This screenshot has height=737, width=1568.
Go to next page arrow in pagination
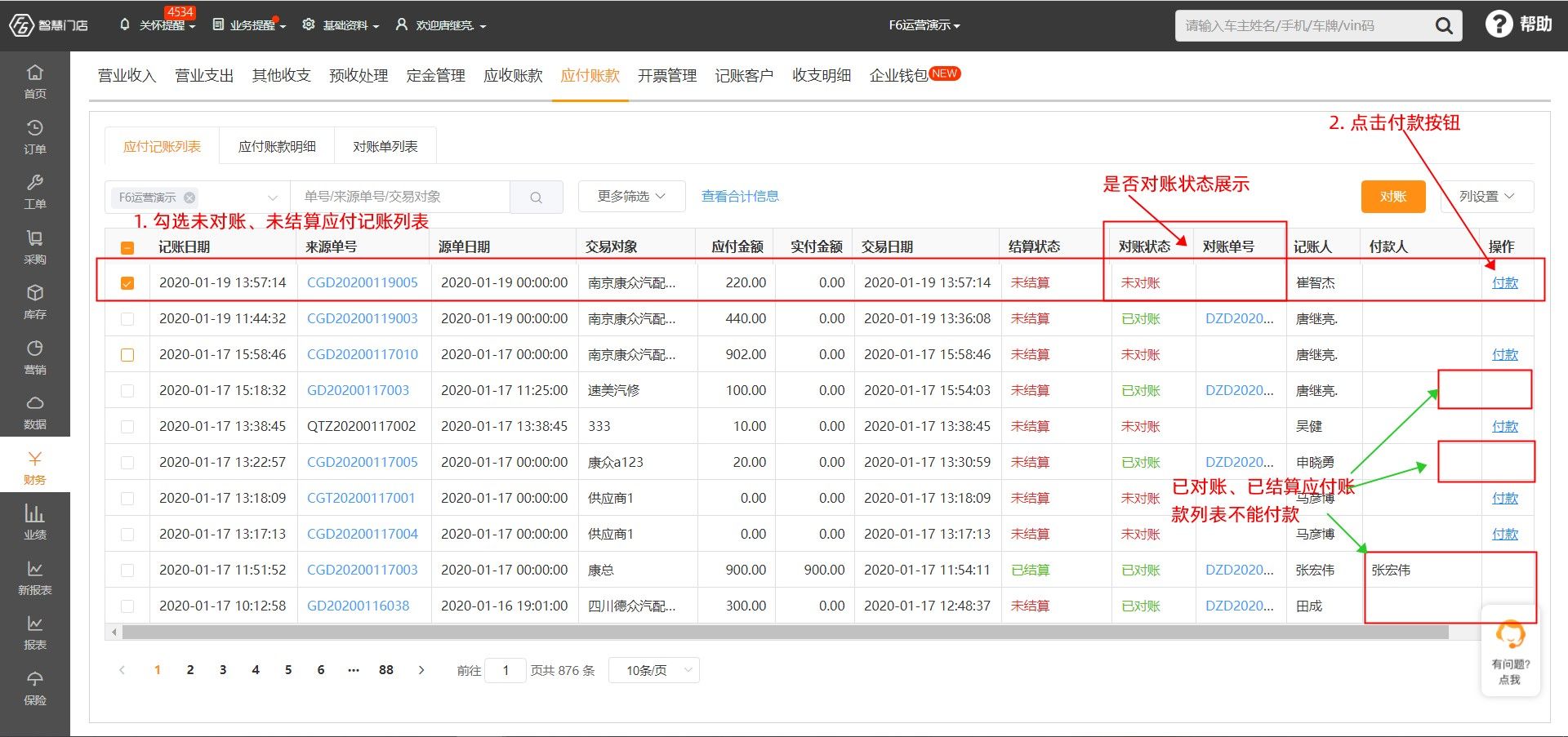point(421,670)
